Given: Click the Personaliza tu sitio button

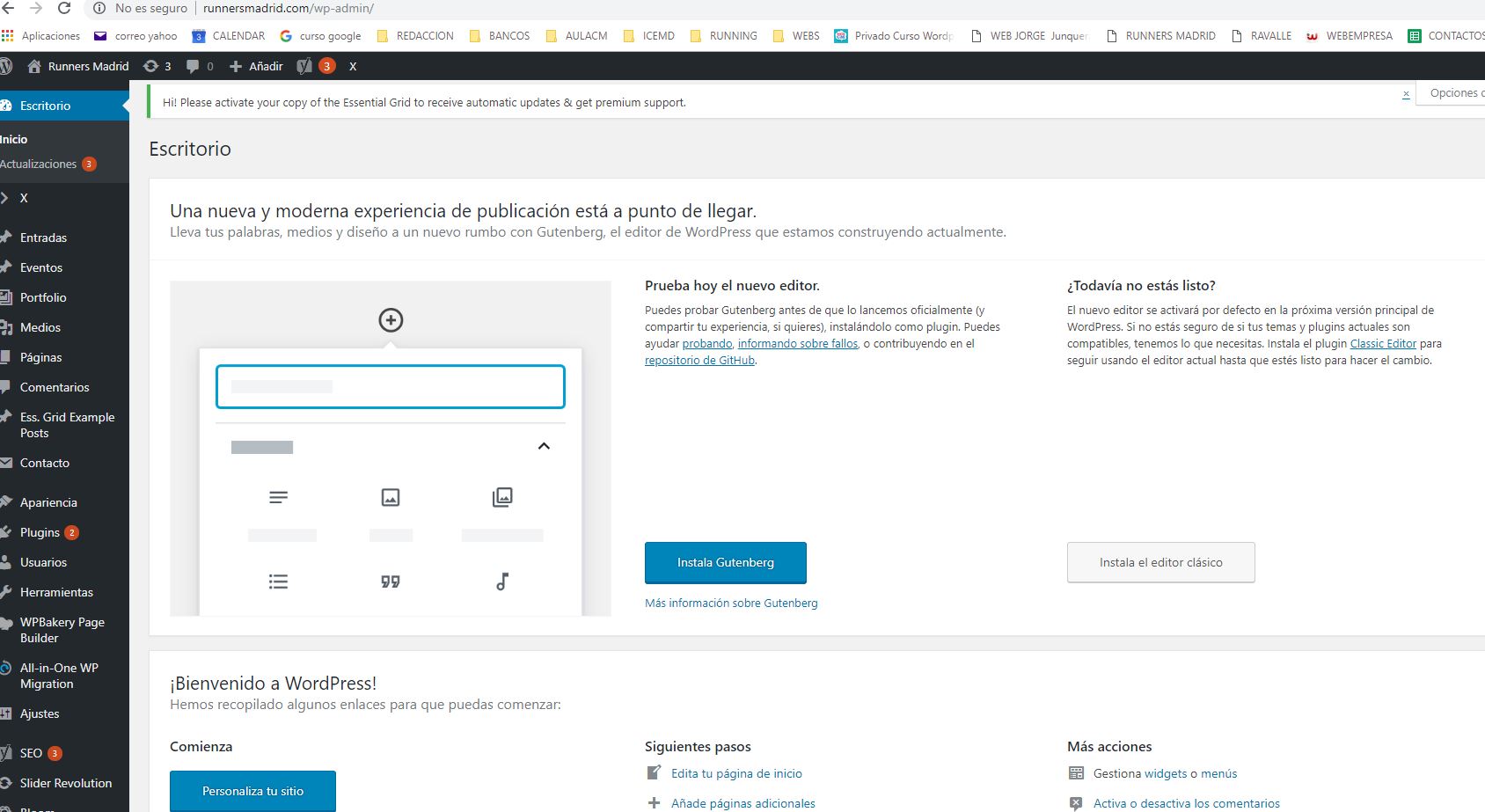Looking at the screenshot, I should point(252,791).
